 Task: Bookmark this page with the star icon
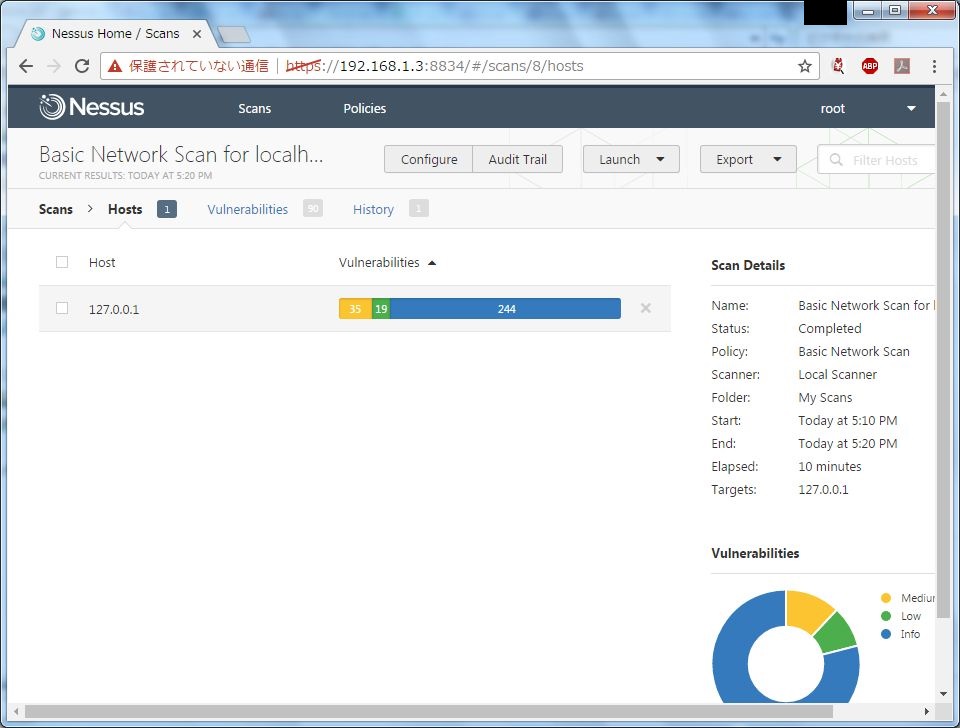pos(804,66)
